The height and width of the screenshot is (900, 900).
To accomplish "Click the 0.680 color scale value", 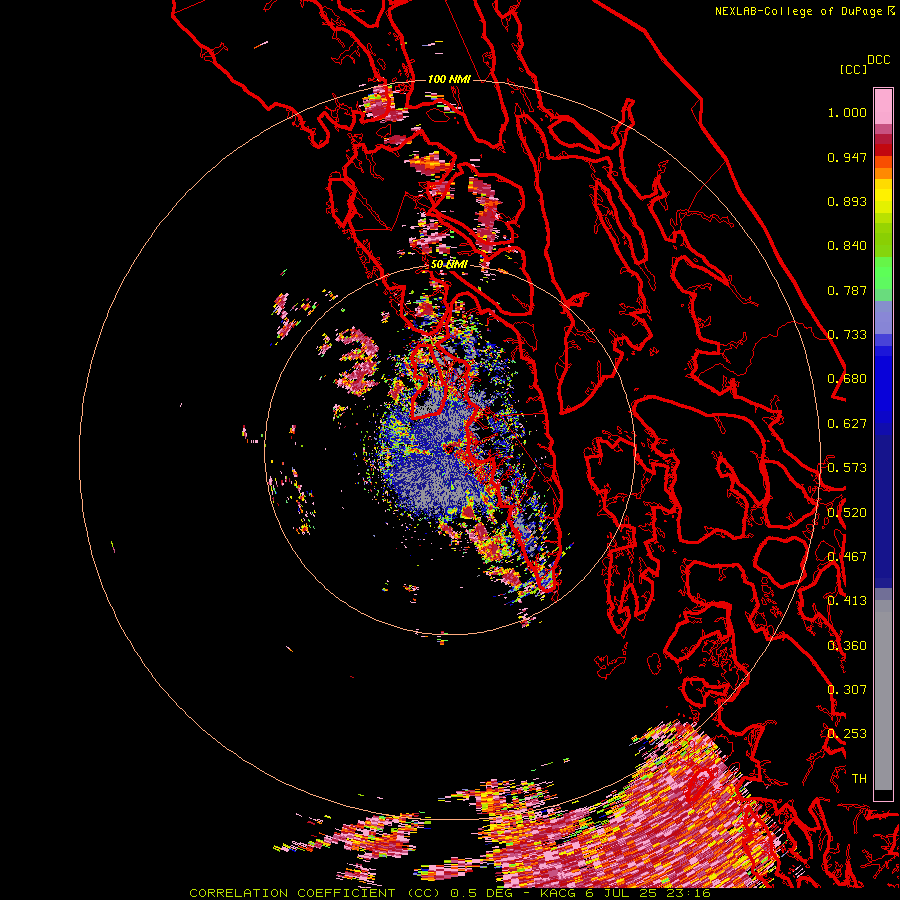I will pyautogui.click(x=847, y=379).
